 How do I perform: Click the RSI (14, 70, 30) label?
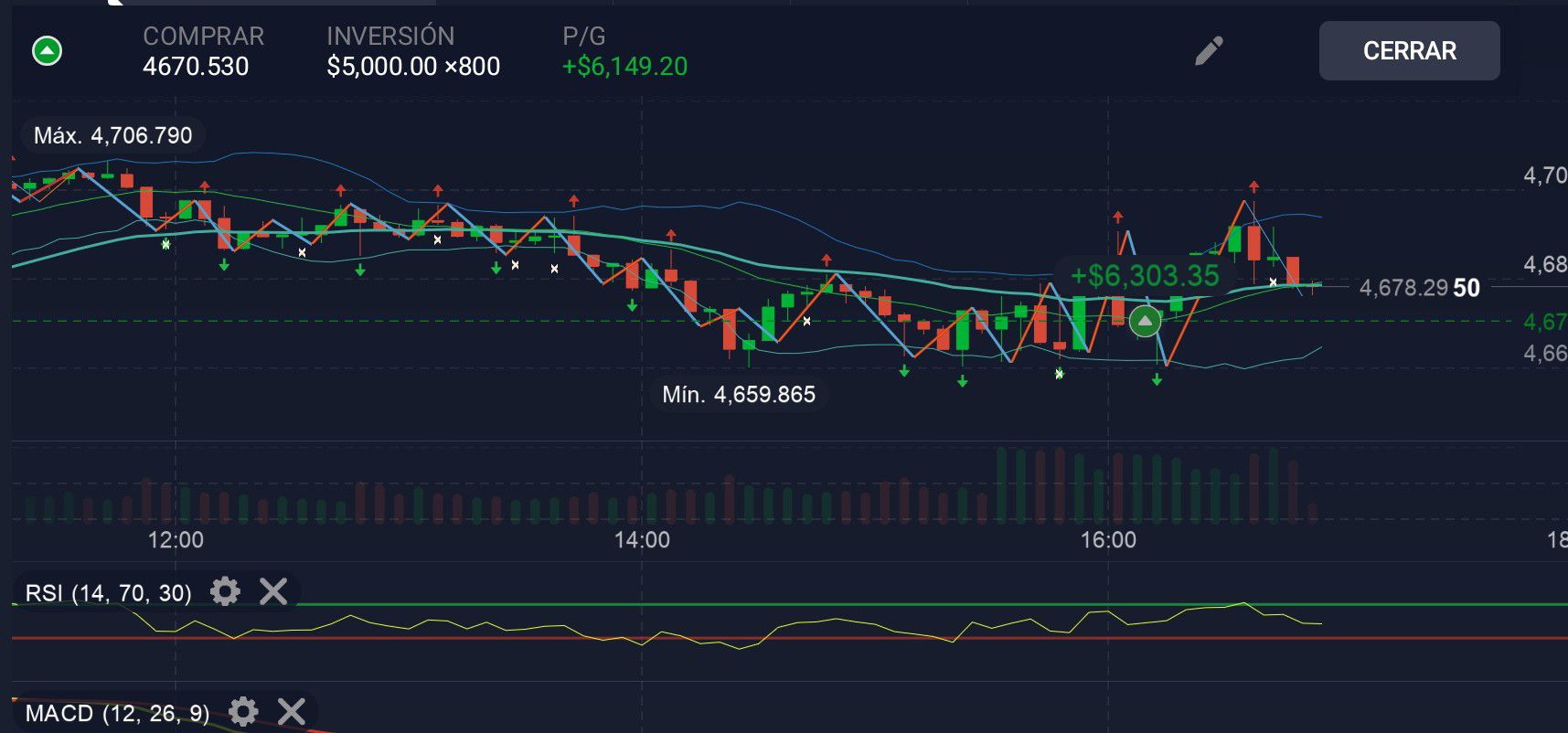tap(109, 593)
